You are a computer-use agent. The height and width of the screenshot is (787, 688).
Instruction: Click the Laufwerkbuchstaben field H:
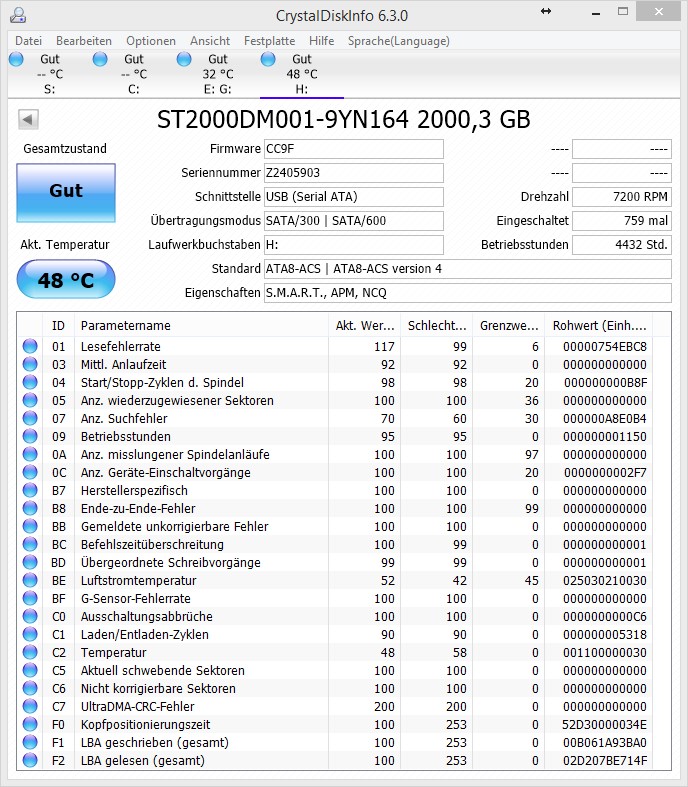click(x=354, y=245)
